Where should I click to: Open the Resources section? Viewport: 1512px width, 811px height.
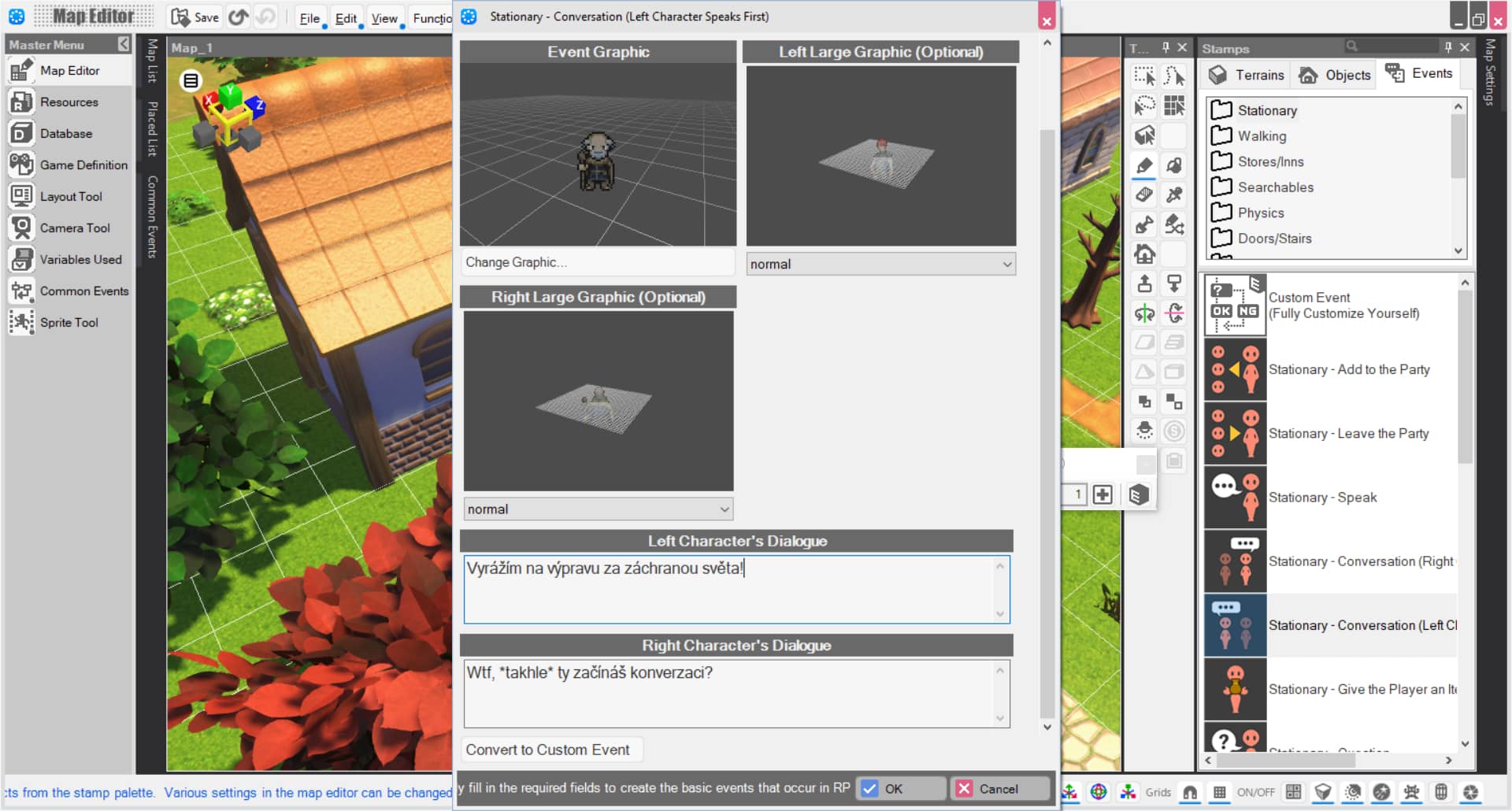pyautogui.click(x=69, y=102)
